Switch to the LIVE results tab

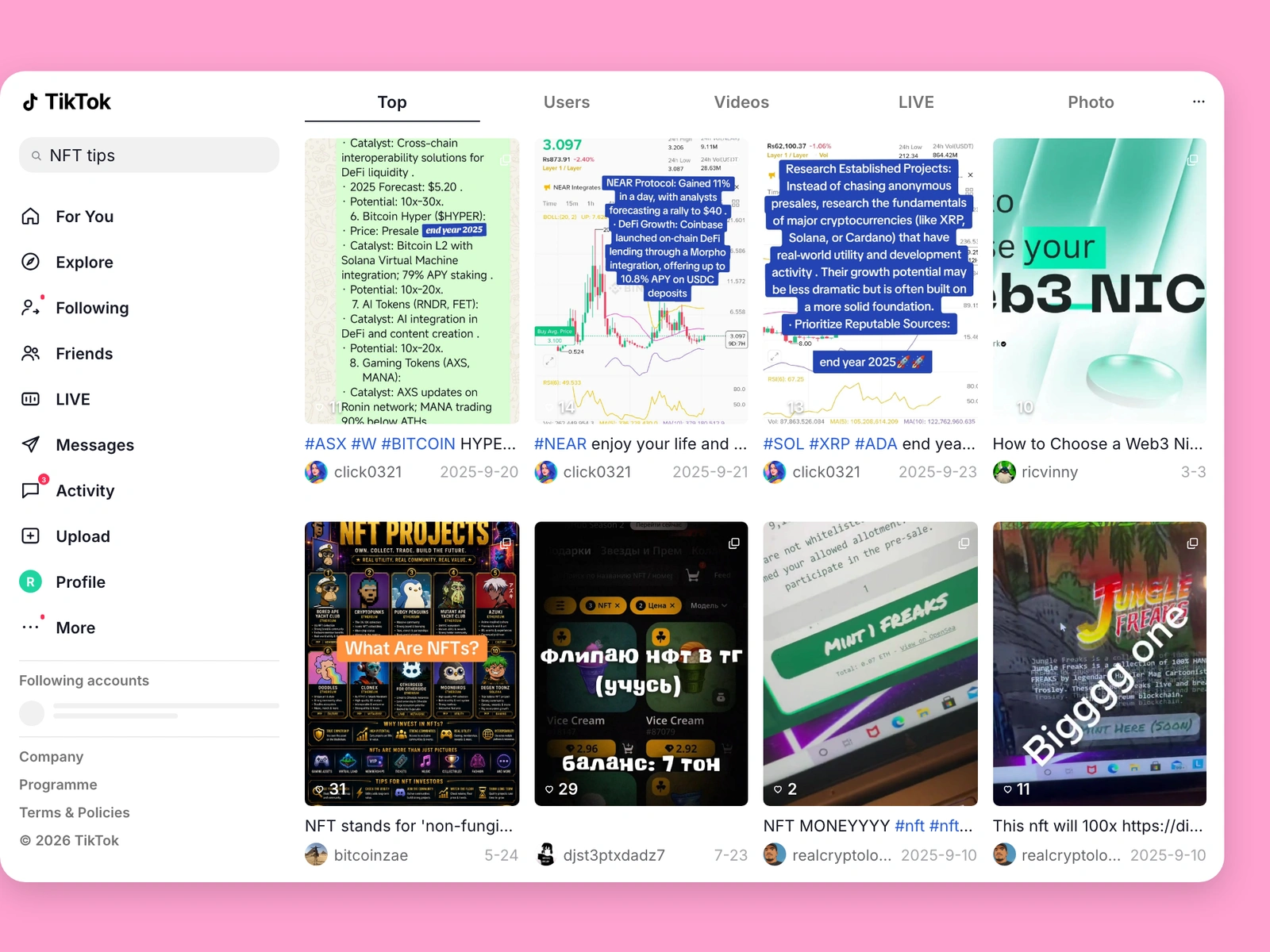[x=916, y=102]
